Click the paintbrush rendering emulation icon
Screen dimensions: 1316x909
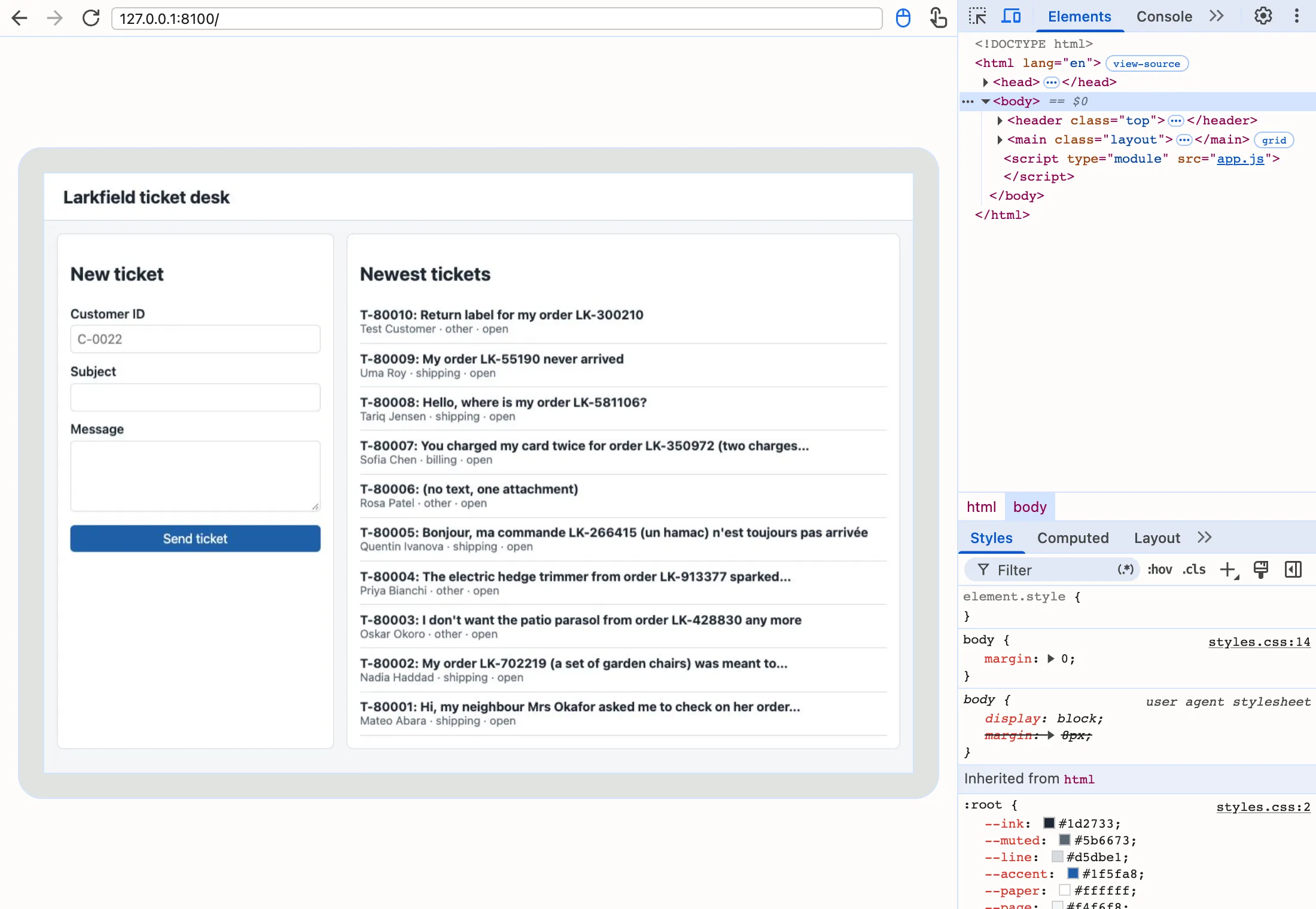click(1260, 569)
